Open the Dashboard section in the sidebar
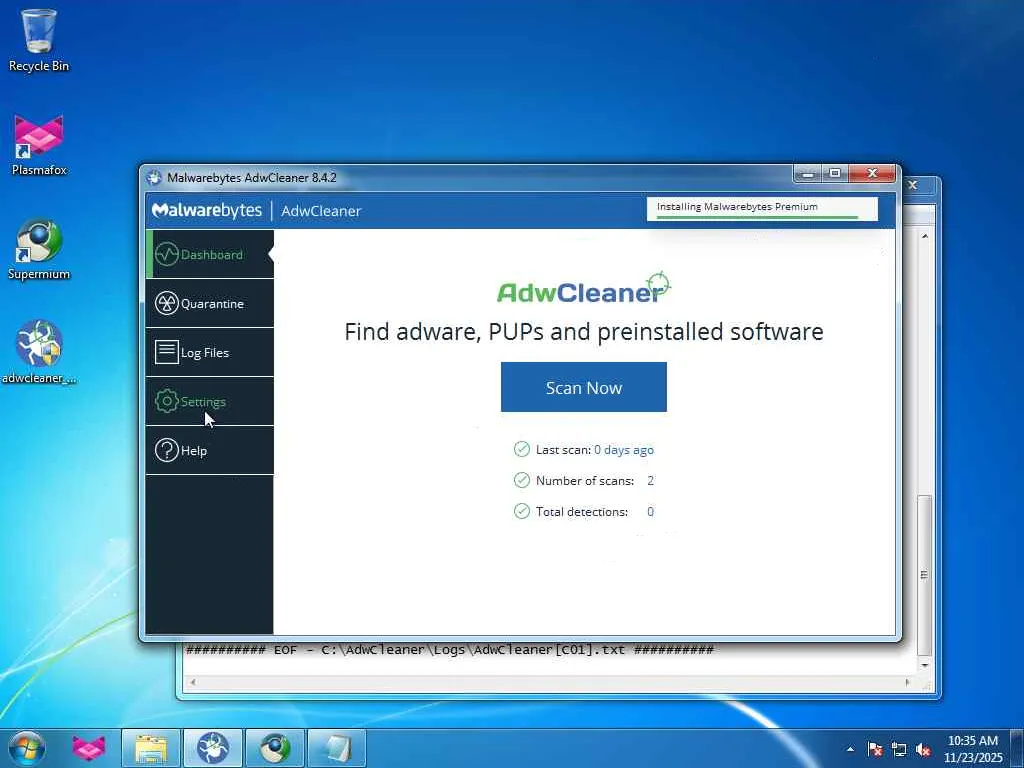Screen dimensions: 1024x768 coord(210,254)
